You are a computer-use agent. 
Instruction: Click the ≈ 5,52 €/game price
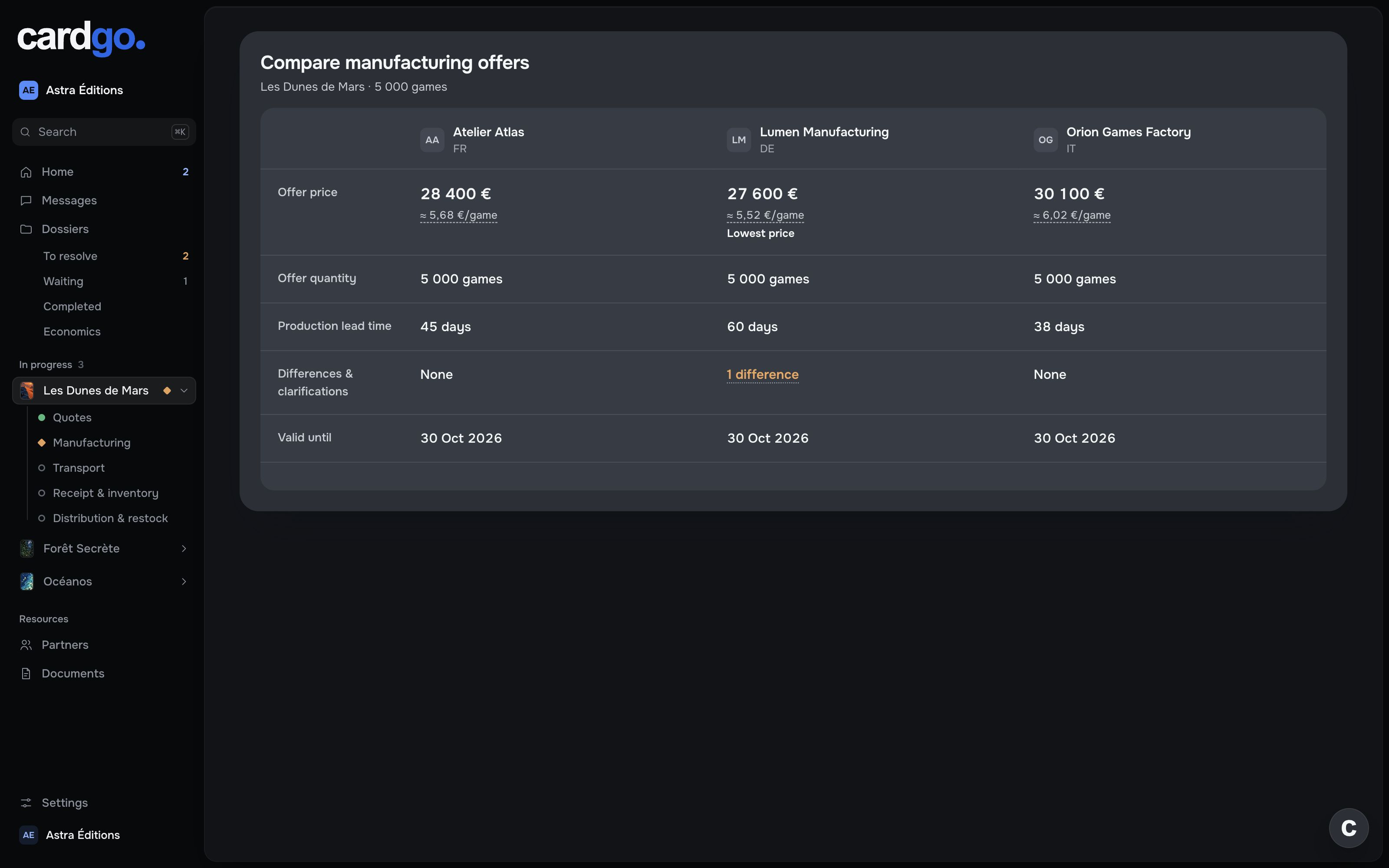765,215
